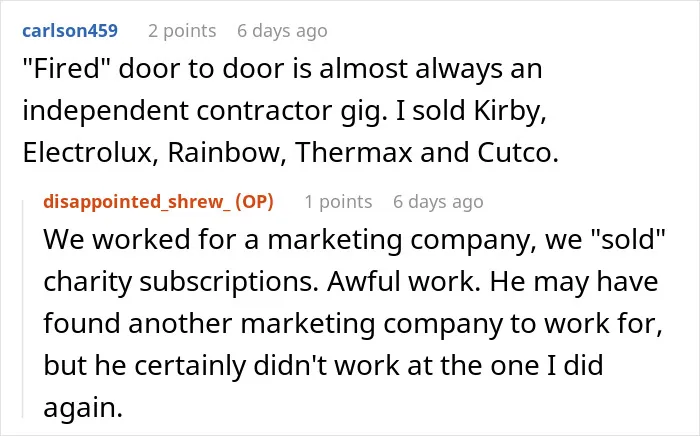Viewport: 700px width, 436px height.
Task: Open disappointed_shrew_ user profile link
Action: click(138, 202)
